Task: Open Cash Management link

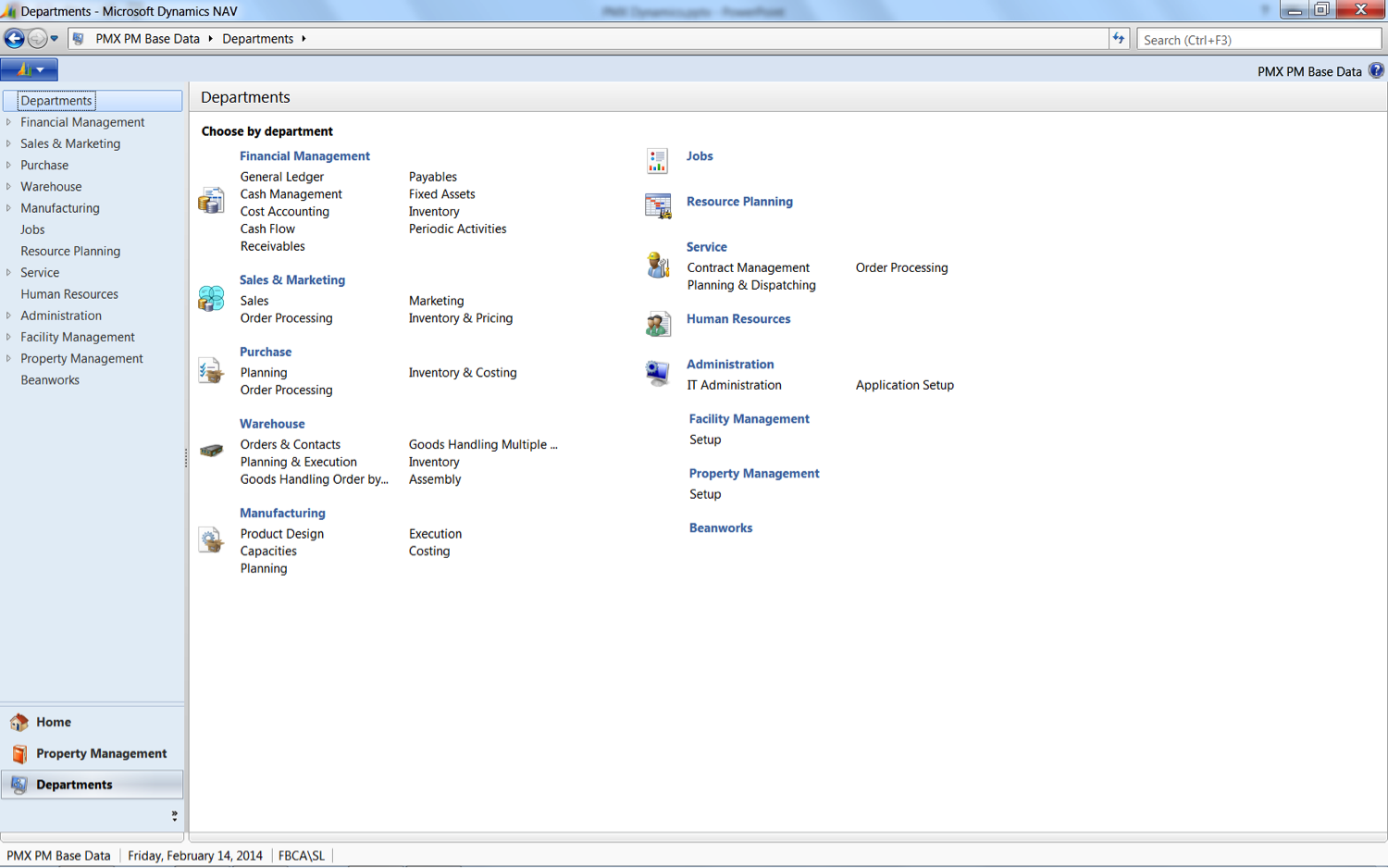Action: click(291, 194)
